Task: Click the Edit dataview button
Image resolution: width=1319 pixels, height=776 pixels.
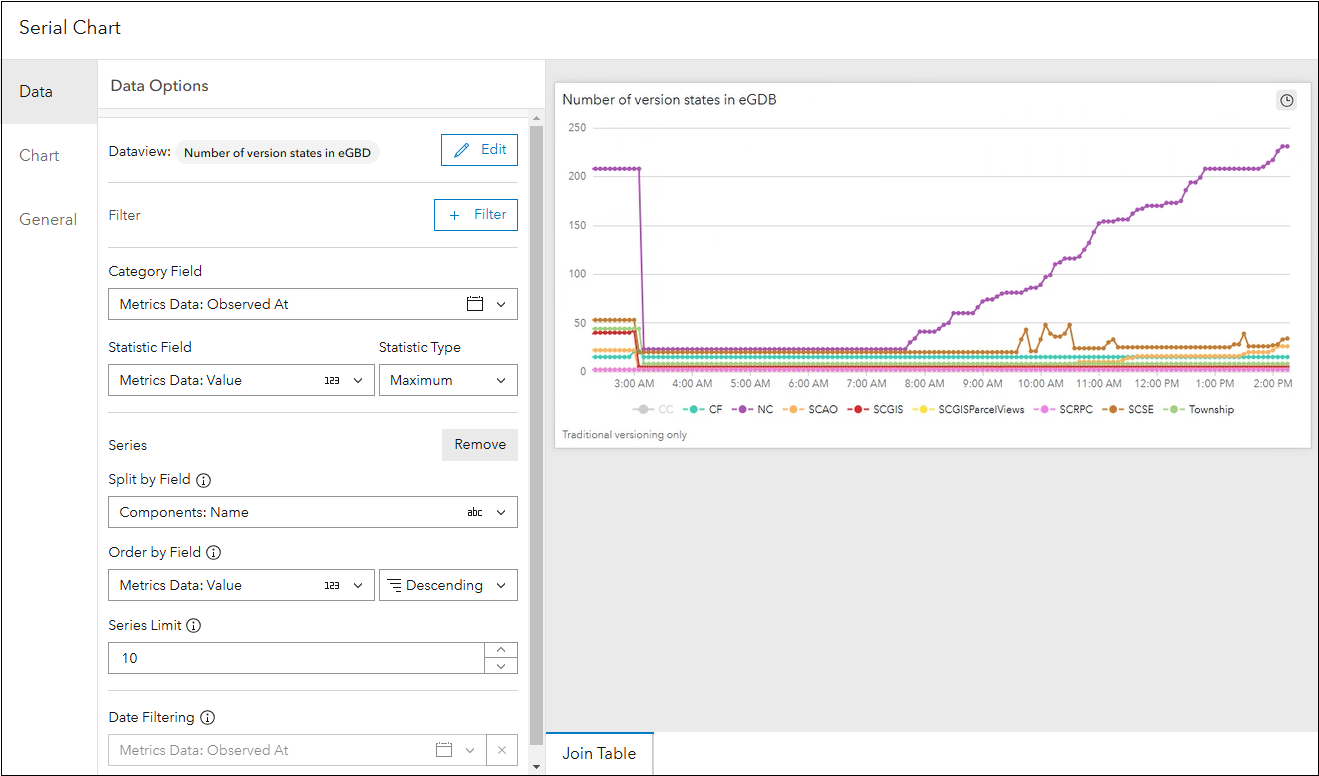Action: tap(479, 150)
